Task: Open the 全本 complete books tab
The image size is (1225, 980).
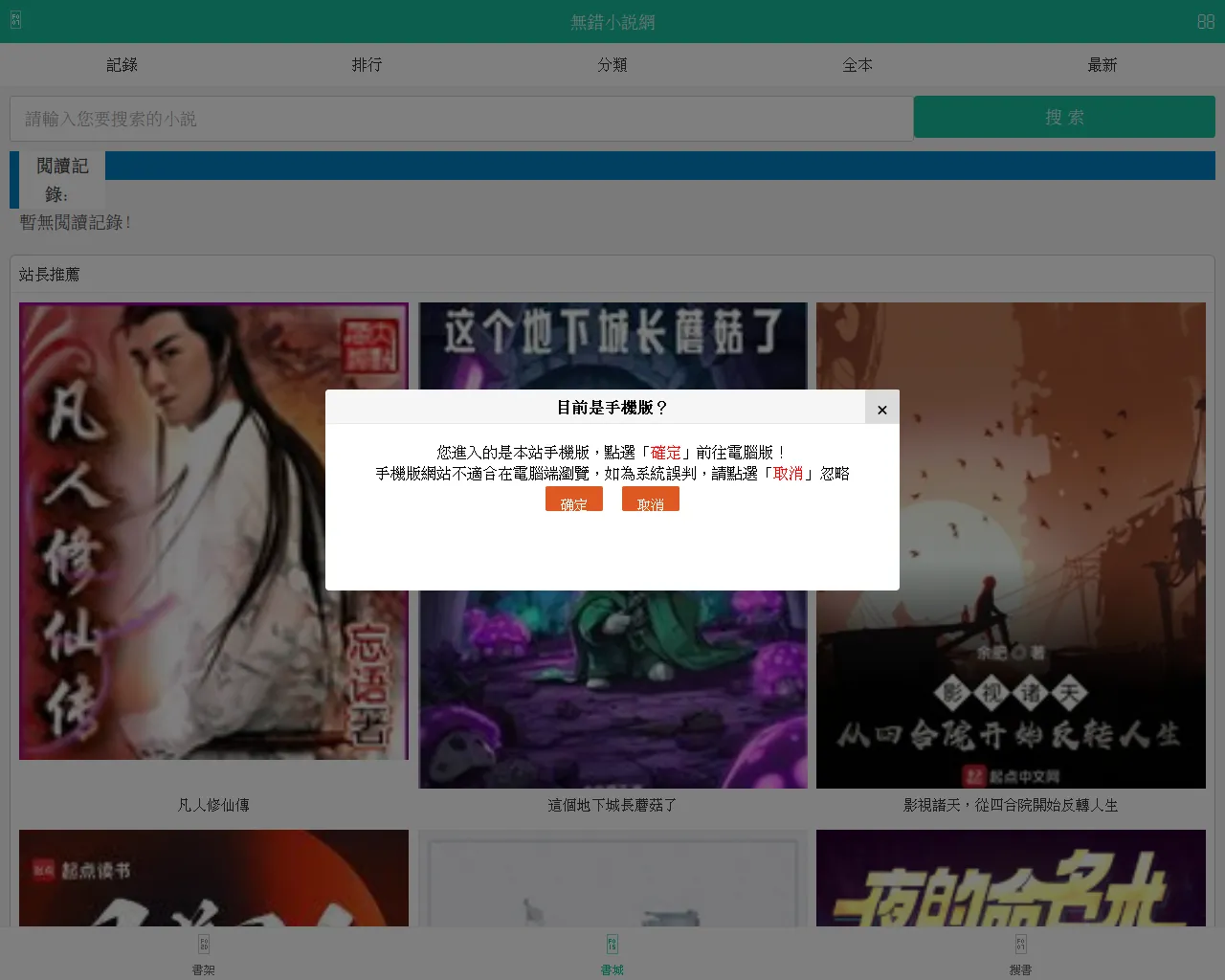Action: pyautogui.click(x=857, y=65)
